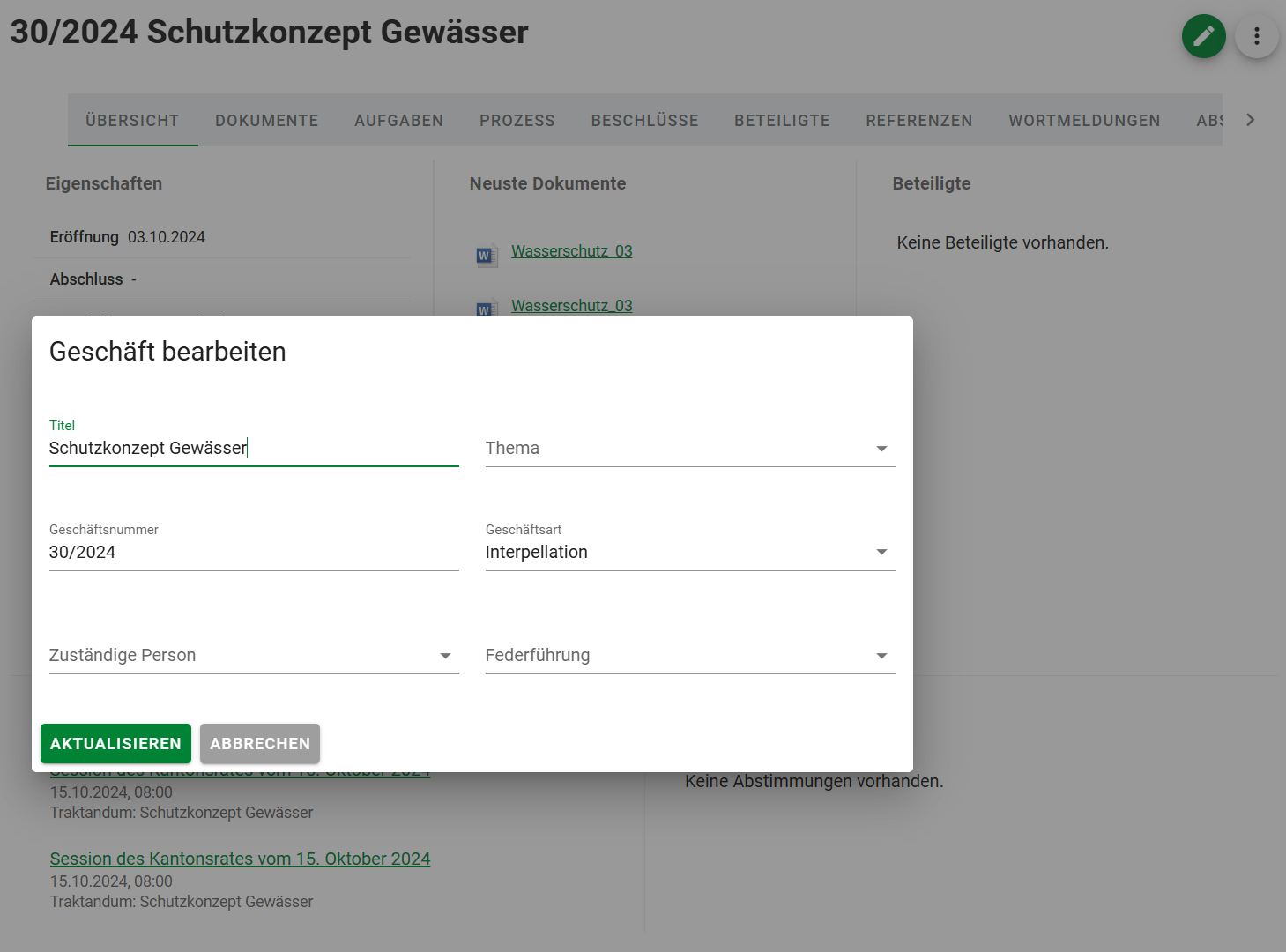This screenshot has height=952, width=1286.
Task: Click the green pencil edit icon
Action: [x=1203, y=36]
